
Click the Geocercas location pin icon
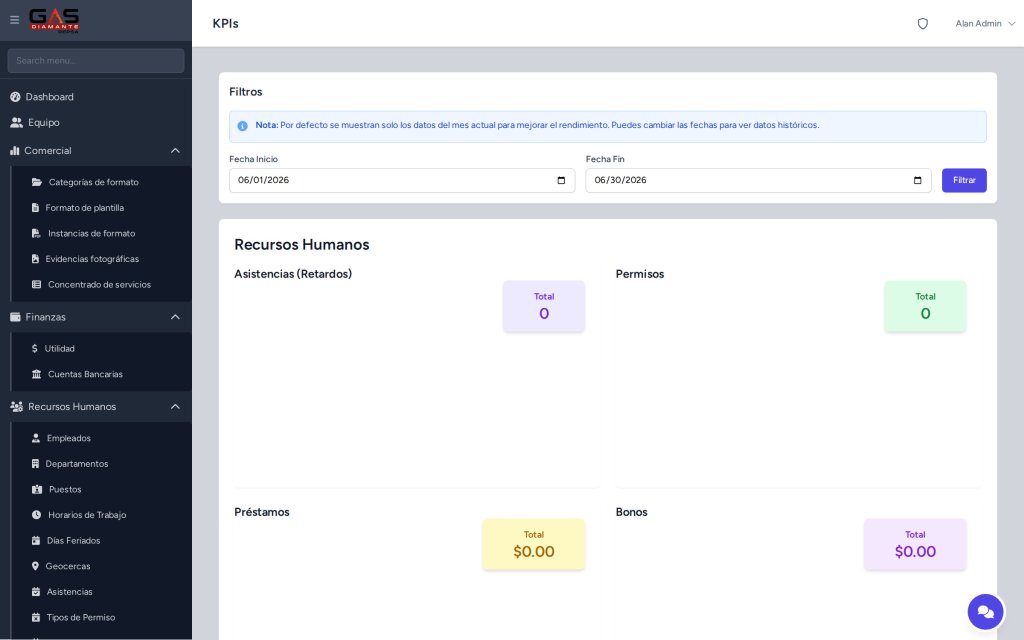(35, 566)
